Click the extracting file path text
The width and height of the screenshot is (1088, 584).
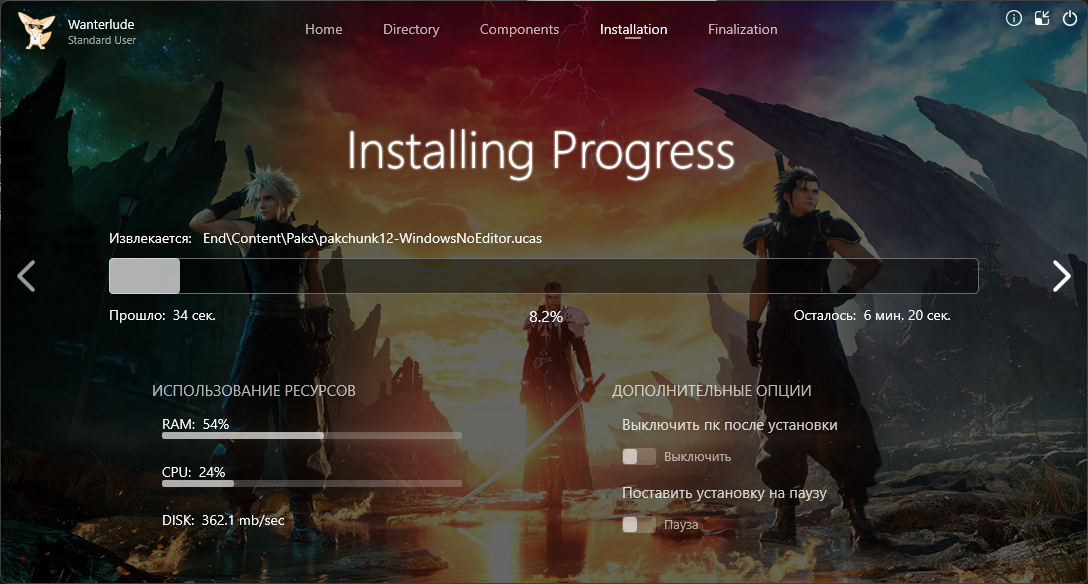pyautogui.click(x=372, y=239)
